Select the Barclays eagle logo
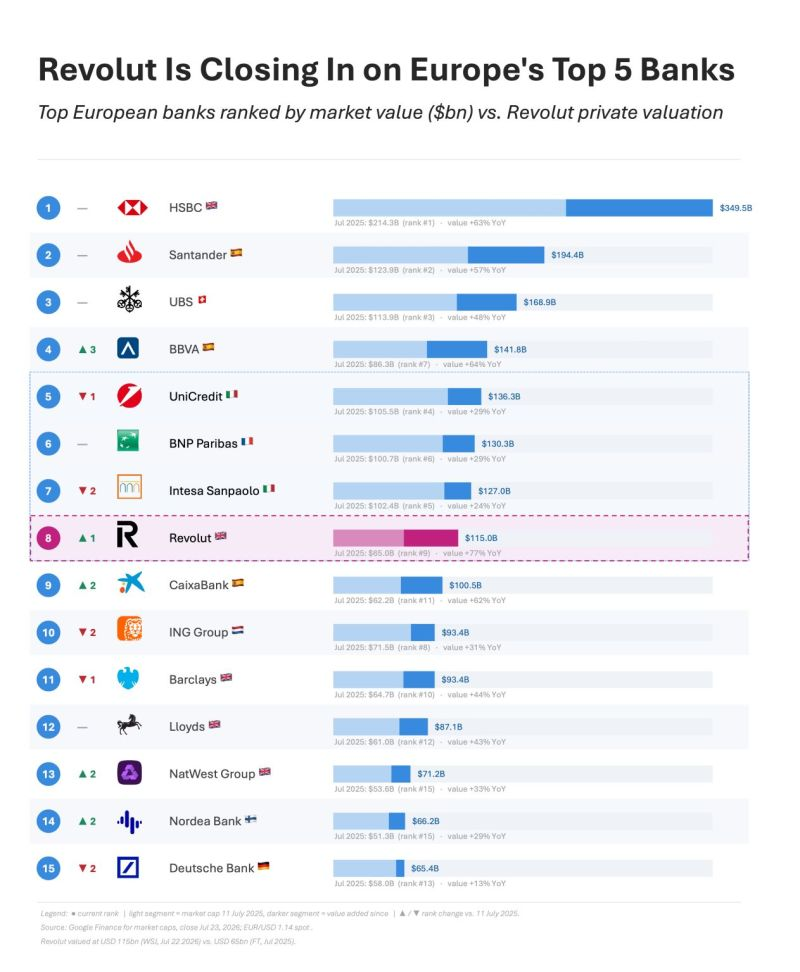Viewport: 800px width, 972px height. 128,678
